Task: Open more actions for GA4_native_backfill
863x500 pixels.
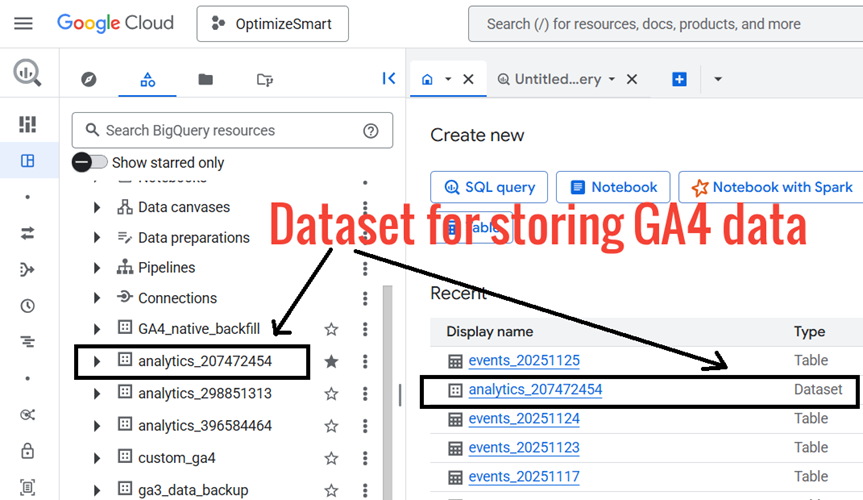Action: pos(365,329)
